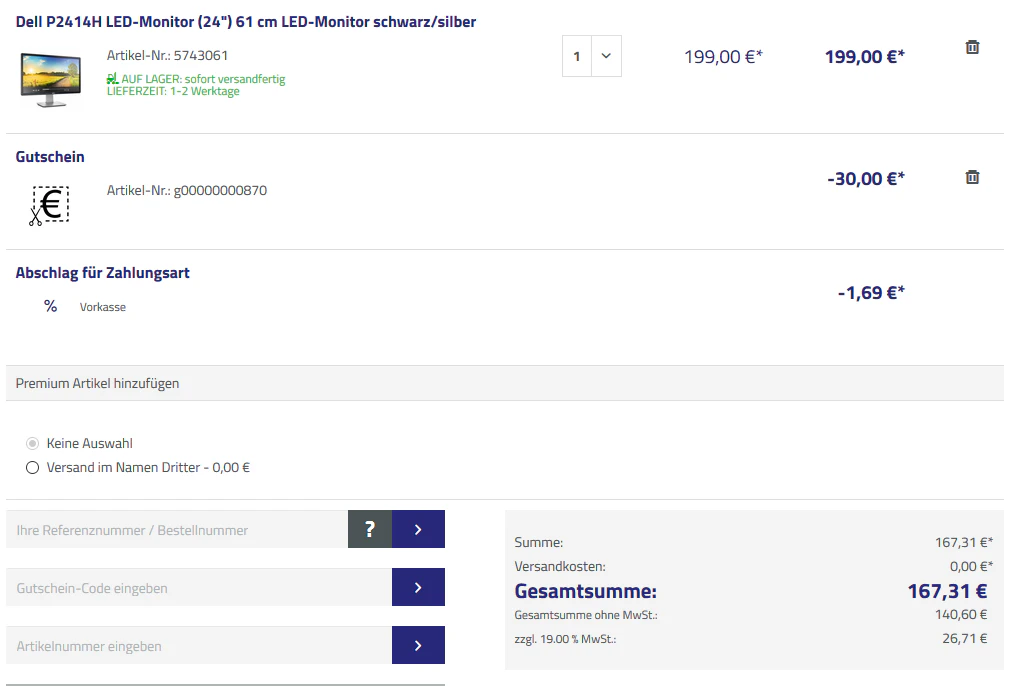The height and width of the screenshot is (686, 1010).
Task: Open the Dell P2414H LED-Monitor title link
Action: click(245, 22)
